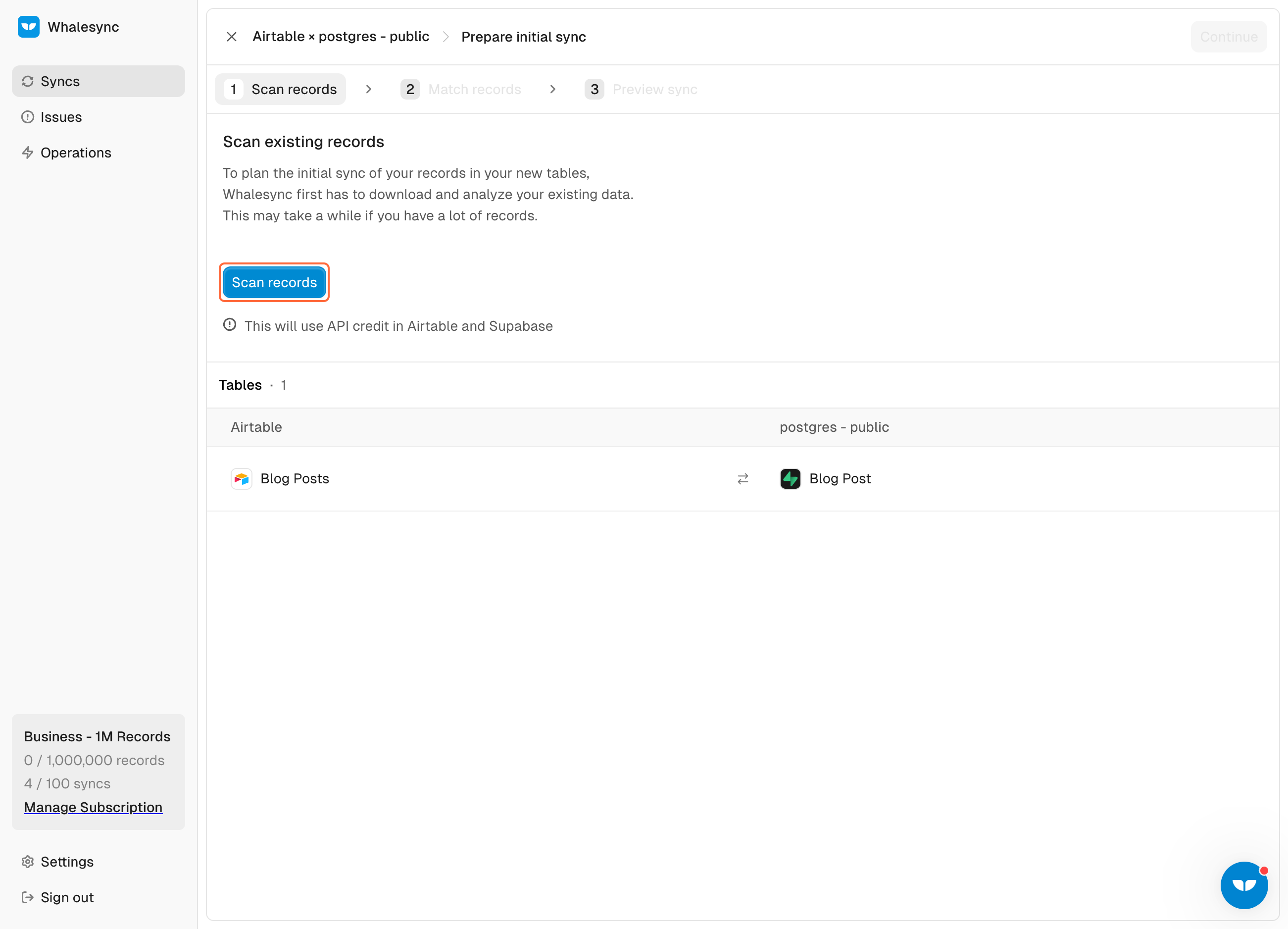This screenshot has height=929, width=1288.
Task: Click the Blog Post postgres table name
Action: click(840, 479)
